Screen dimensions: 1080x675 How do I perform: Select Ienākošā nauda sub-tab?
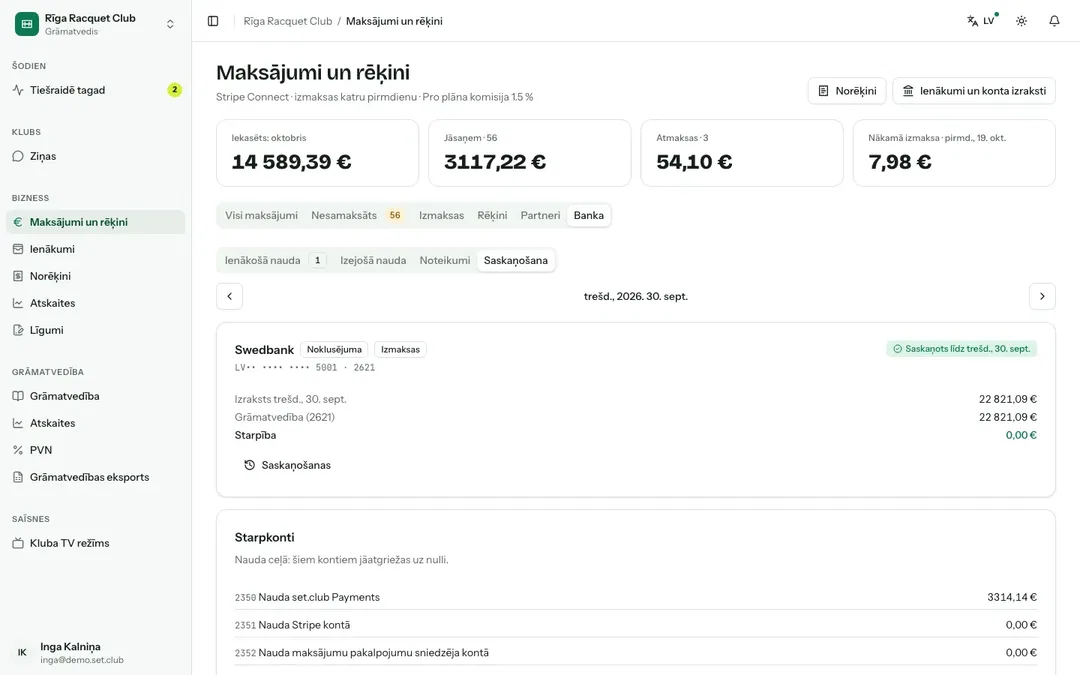pos(275,260)
